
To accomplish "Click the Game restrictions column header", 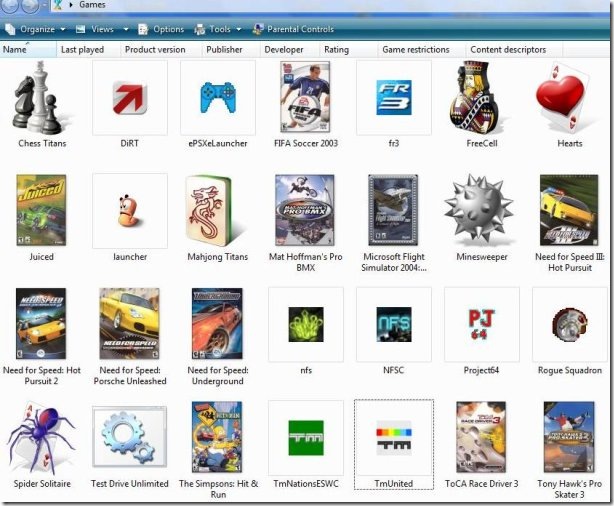I will [422, 50].
